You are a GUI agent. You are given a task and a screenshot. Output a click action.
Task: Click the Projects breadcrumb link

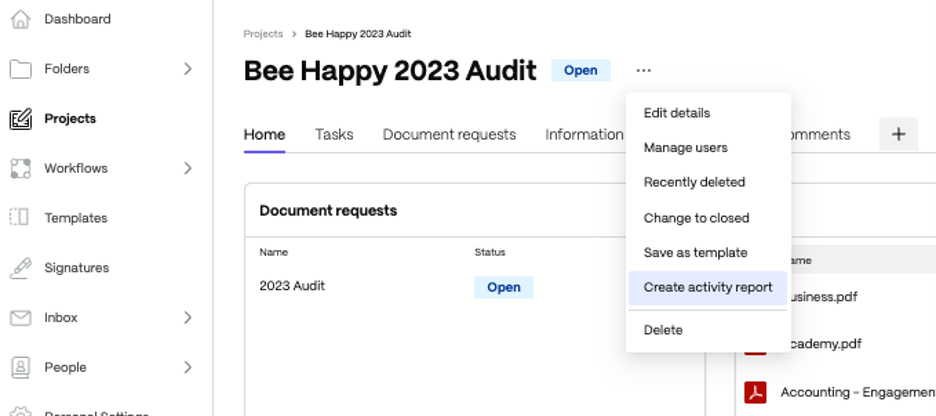coord(263,34)
